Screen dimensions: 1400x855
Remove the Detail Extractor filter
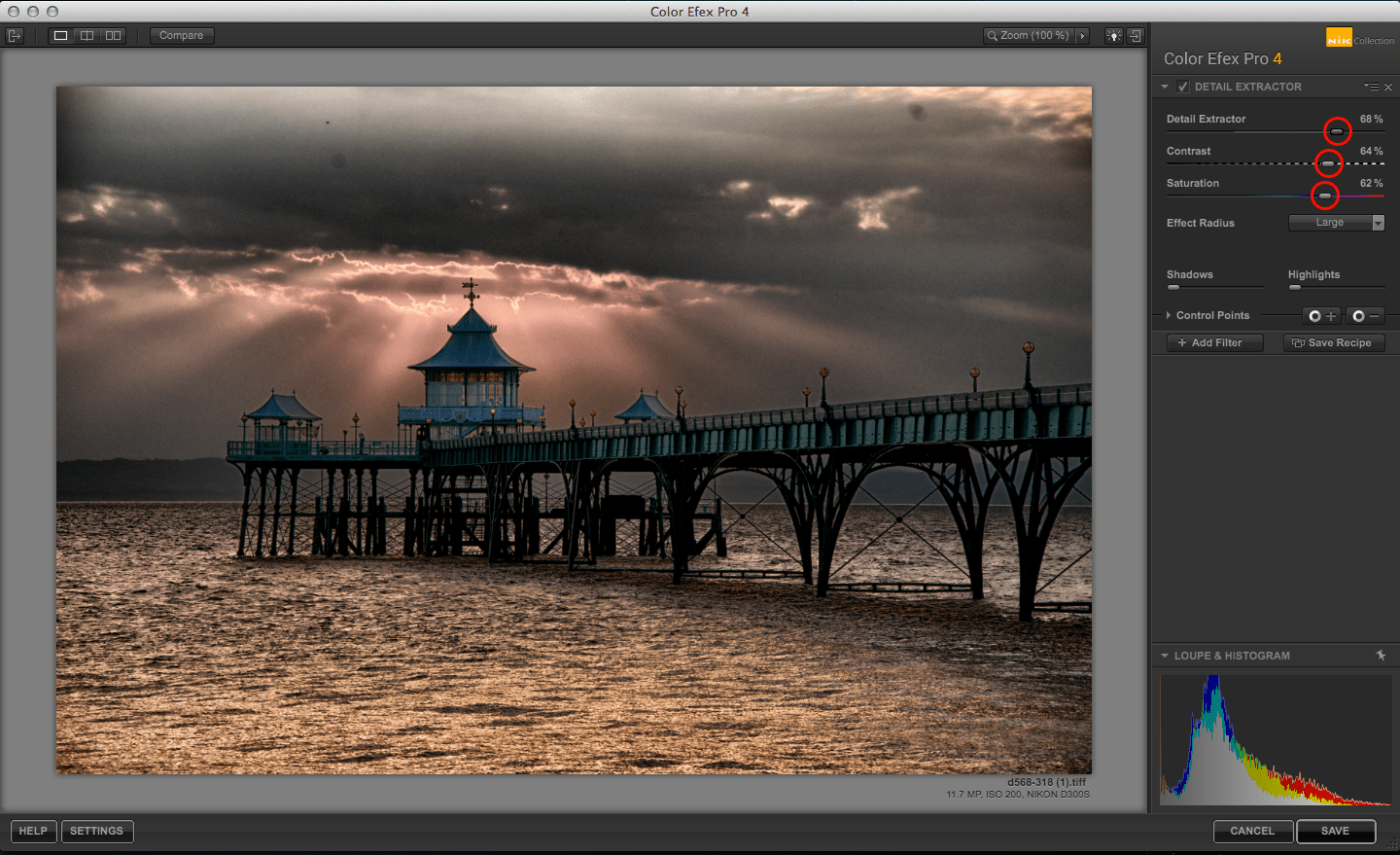click(1388, 88)
